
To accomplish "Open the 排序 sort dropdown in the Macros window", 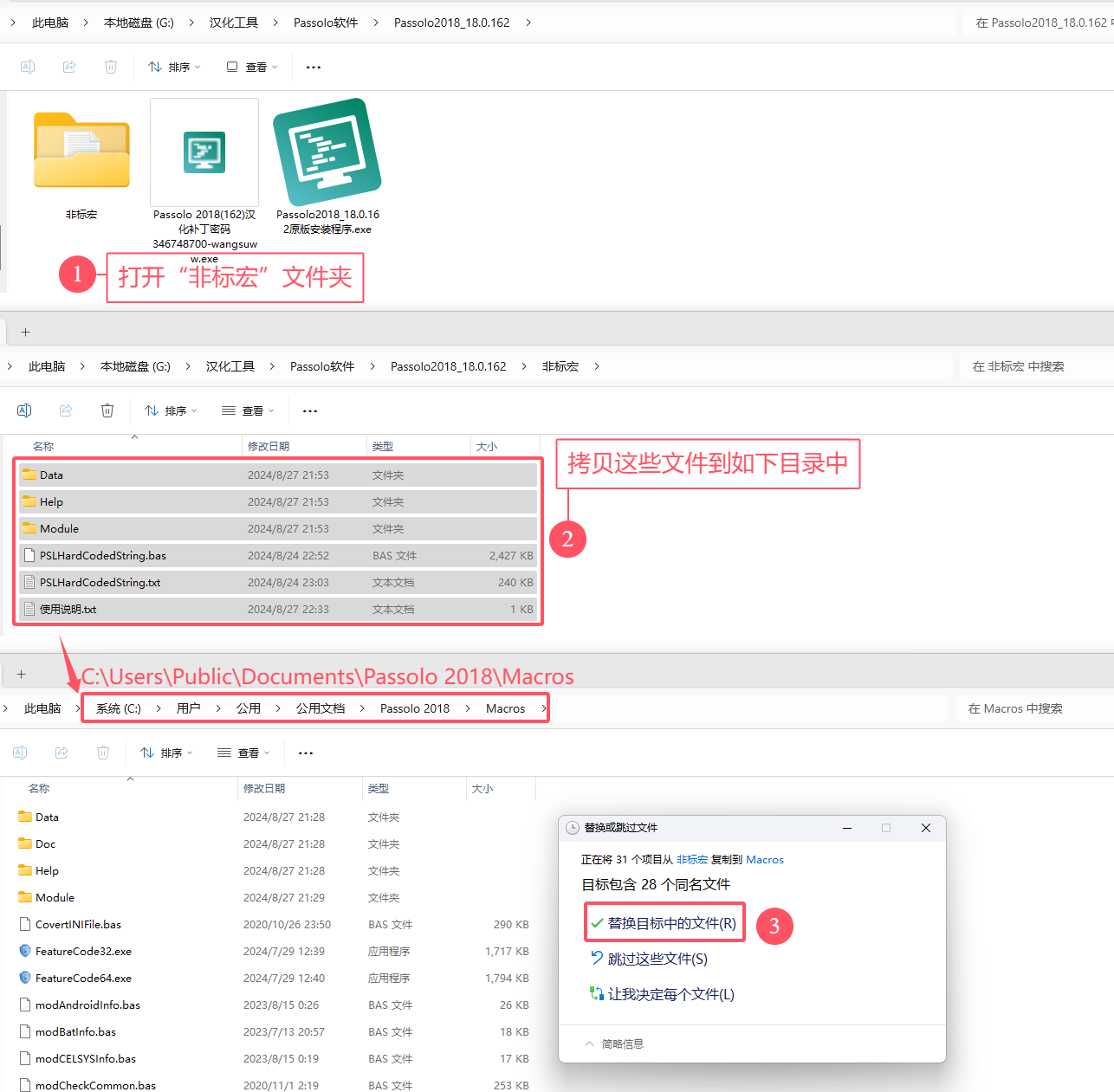I will click(166, 753).
